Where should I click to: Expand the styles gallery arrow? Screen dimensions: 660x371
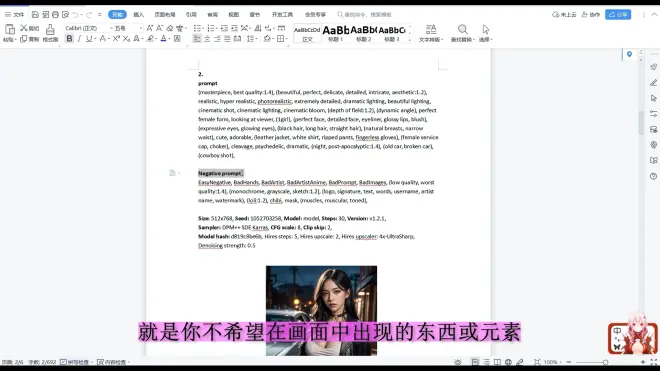[410, 40]
